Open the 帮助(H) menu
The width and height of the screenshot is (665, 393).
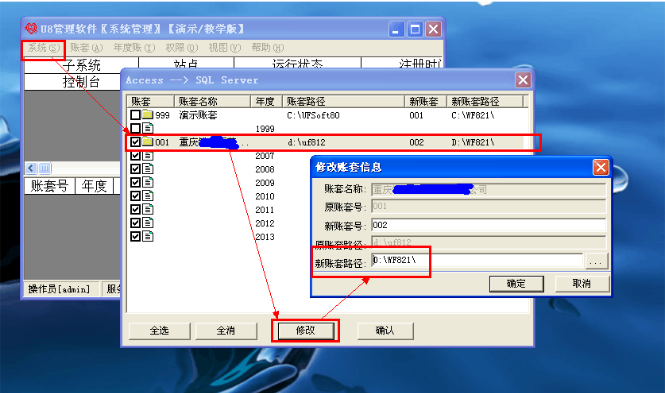pos(268,48)
